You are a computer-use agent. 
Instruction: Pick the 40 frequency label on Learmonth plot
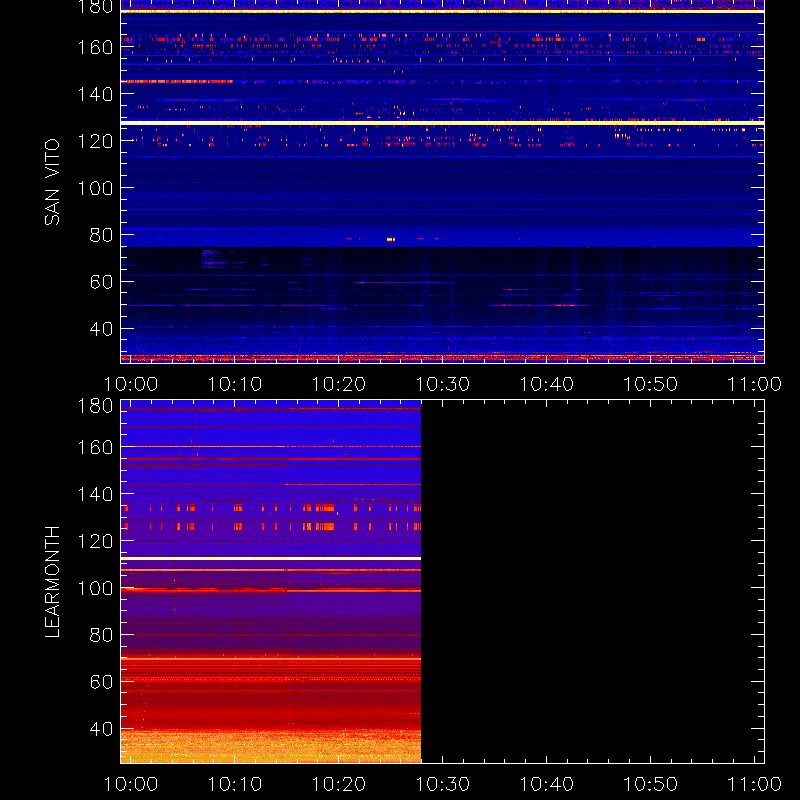pos(101,729)
